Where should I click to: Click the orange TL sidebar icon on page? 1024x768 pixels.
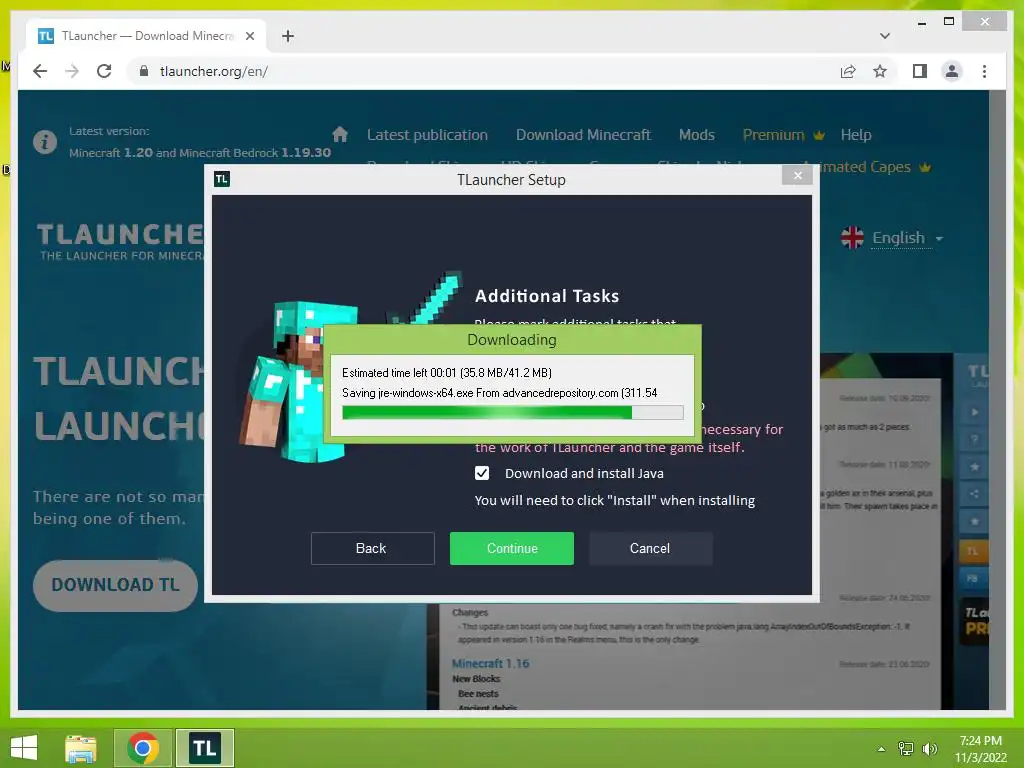click(972, 551)
